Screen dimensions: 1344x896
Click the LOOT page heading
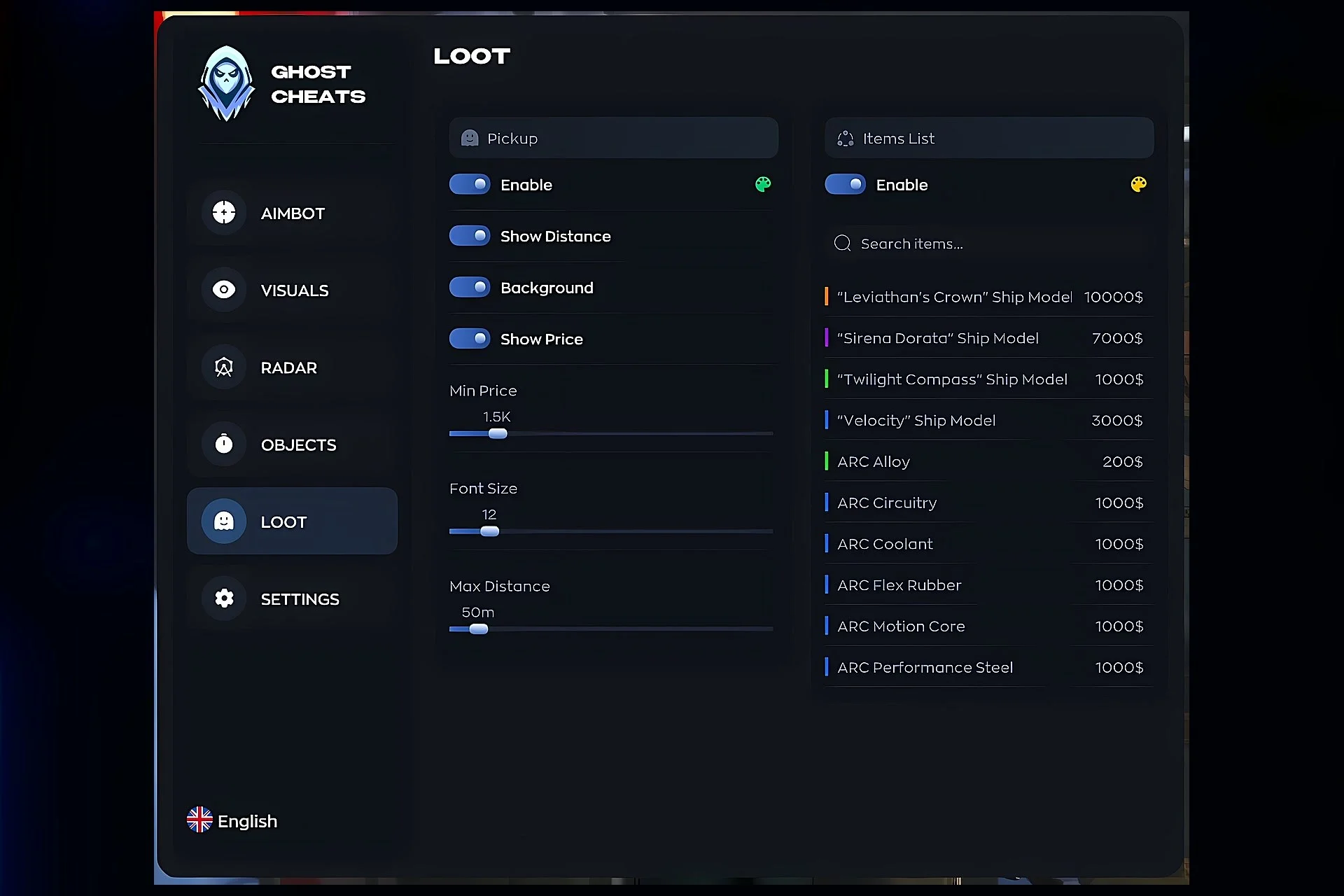(x=472, y=56)
